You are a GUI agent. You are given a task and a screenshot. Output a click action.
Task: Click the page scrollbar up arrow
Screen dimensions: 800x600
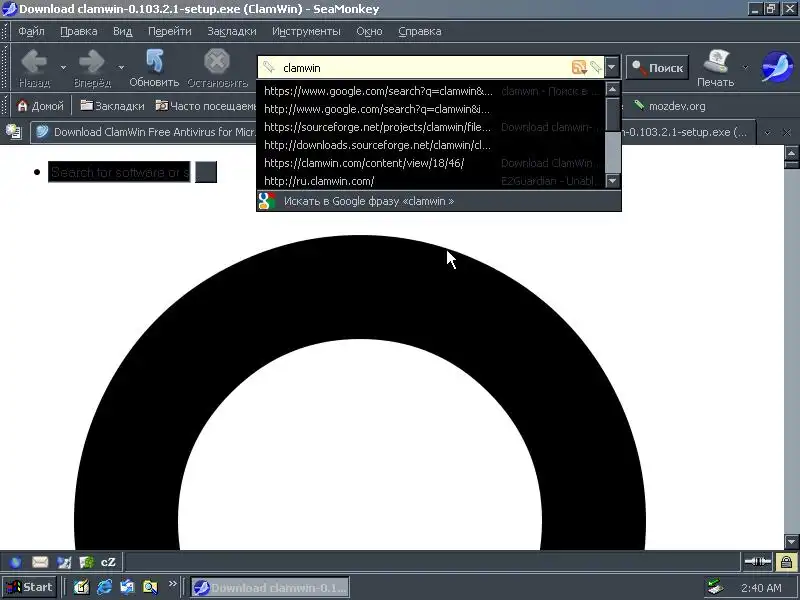[791, 153]
